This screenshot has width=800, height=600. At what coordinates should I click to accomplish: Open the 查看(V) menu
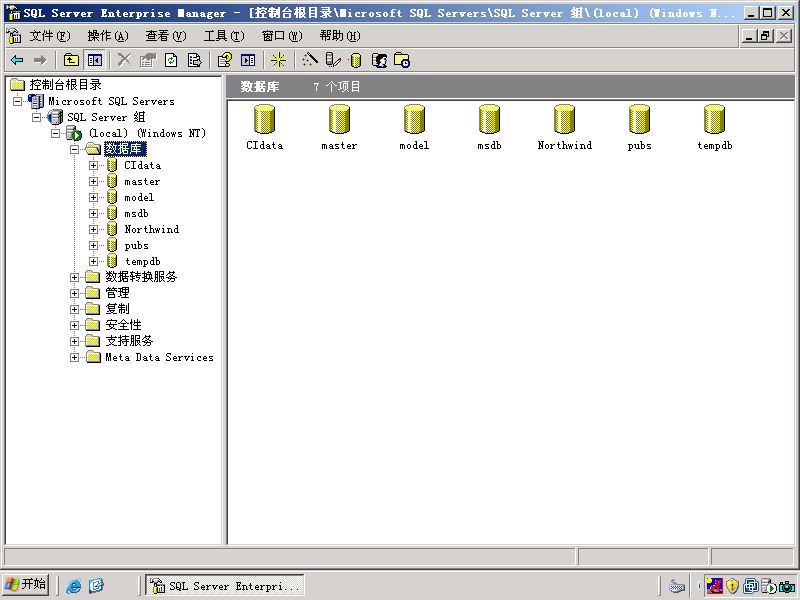166,36
